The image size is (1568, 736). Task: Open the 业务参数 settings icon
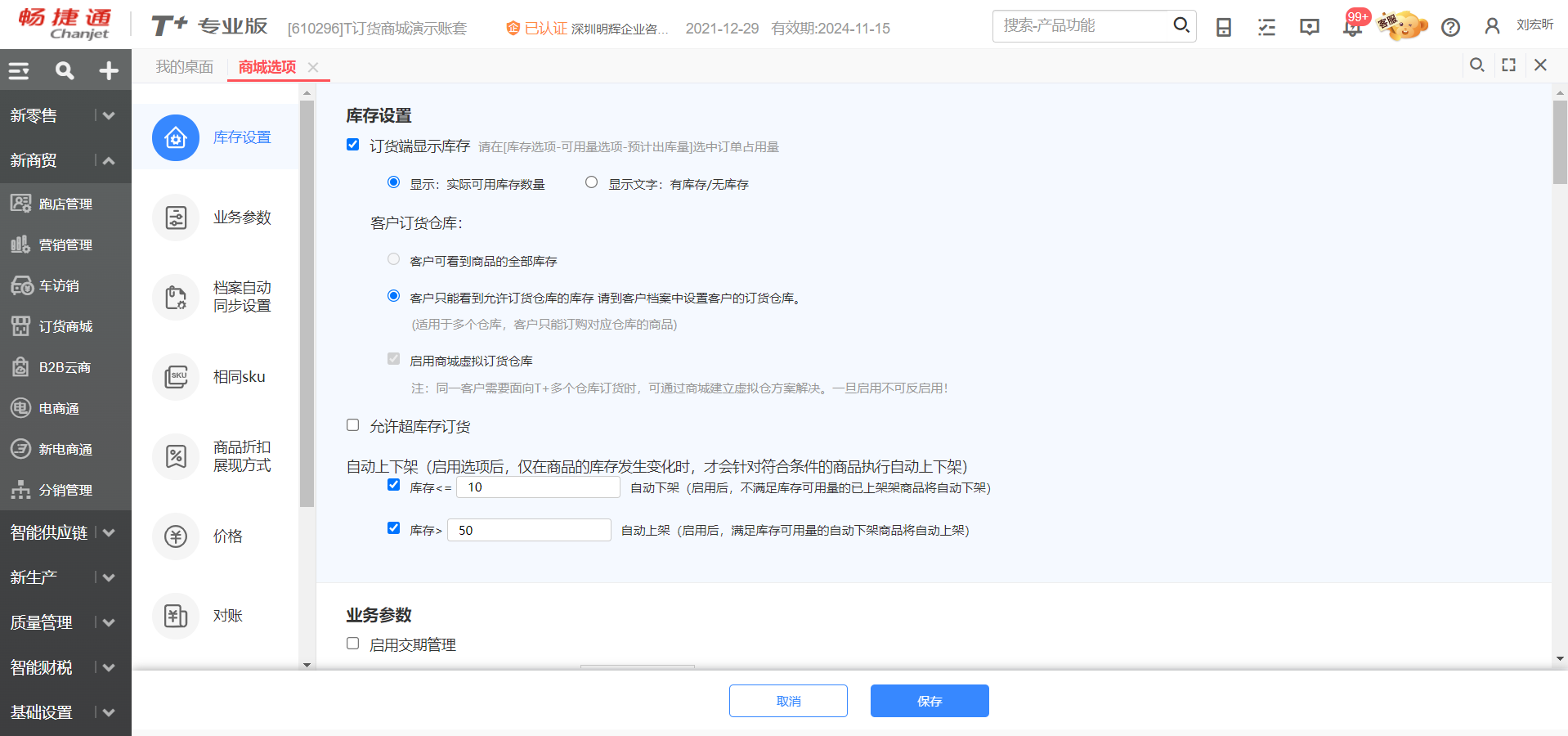(x=176, y=218)
